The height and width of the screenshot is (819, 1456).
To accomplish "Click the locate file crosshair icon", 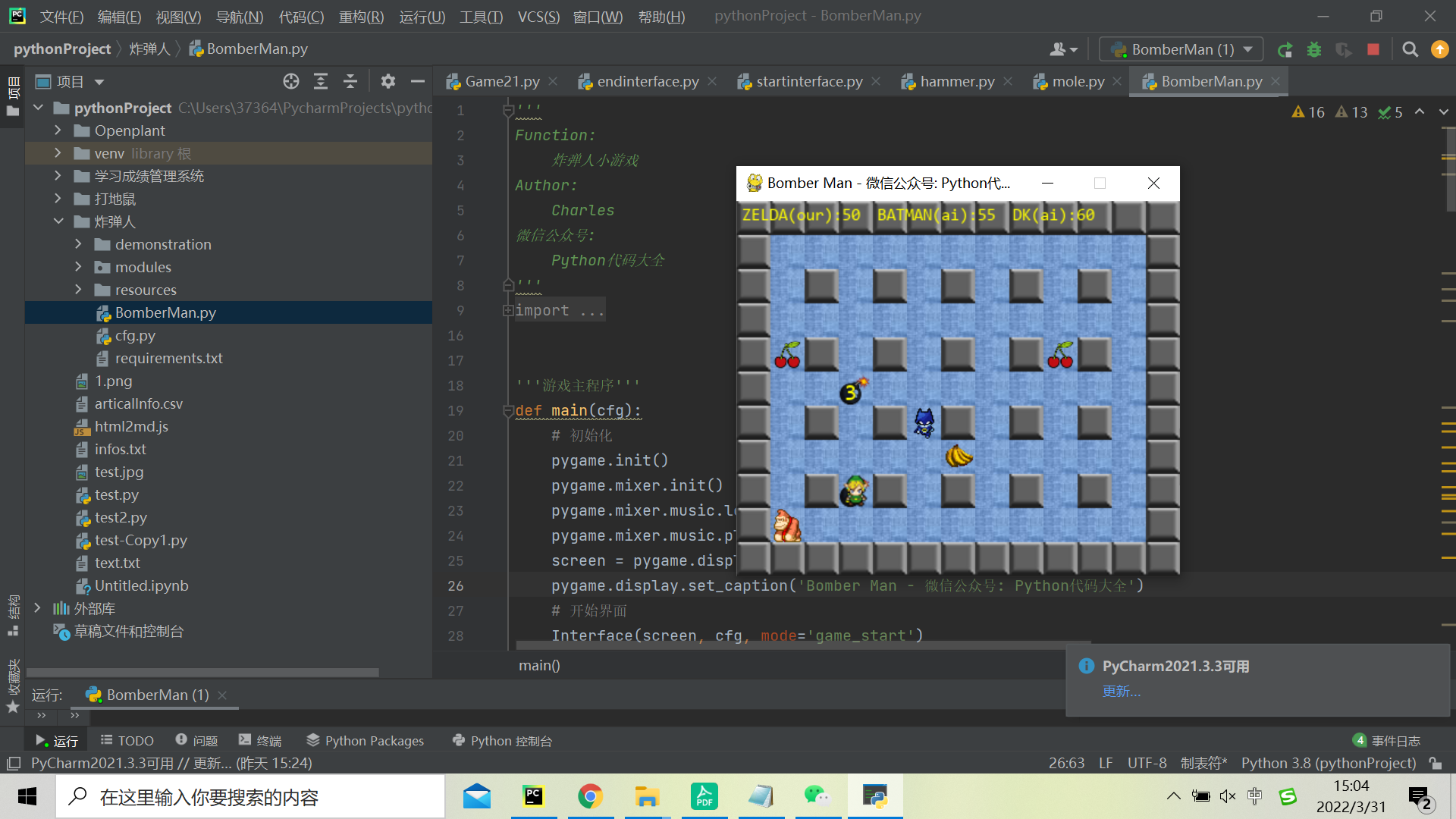I will tap(291, 81).
